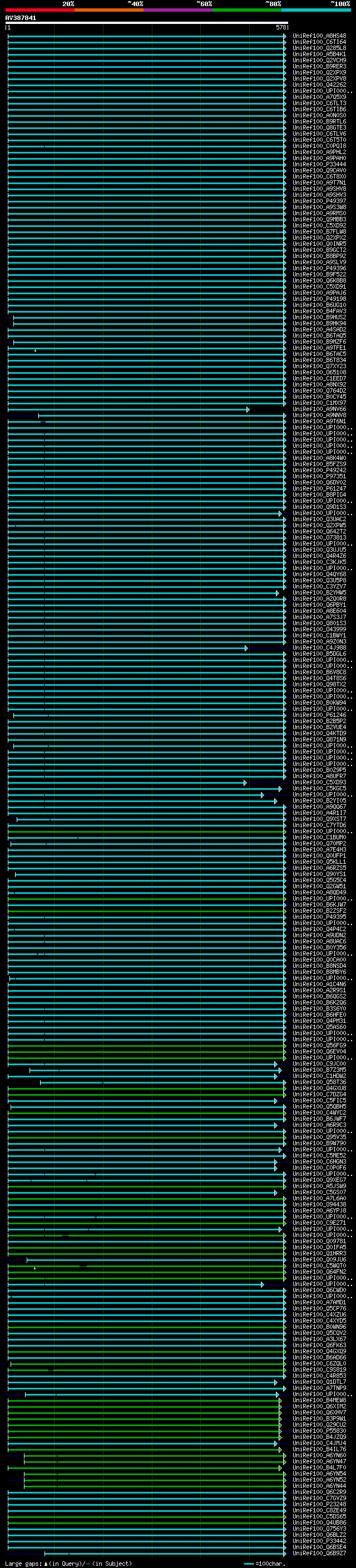Select label UniRef100_Q98TX2
This screenshot has width=356, height=1568.
[x=319, y=684]
